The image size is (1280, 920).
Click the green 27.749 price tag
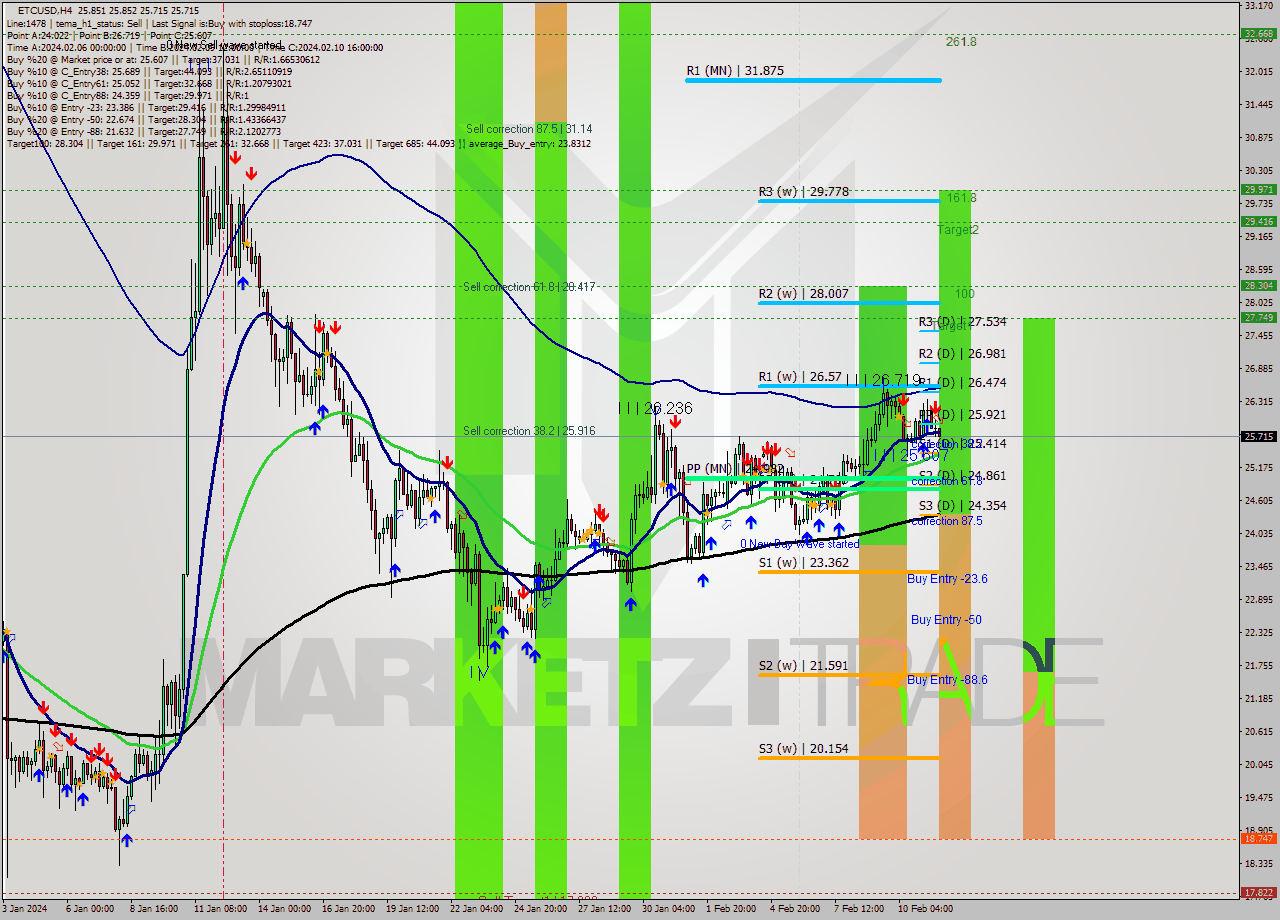[x=1258, y=317]
